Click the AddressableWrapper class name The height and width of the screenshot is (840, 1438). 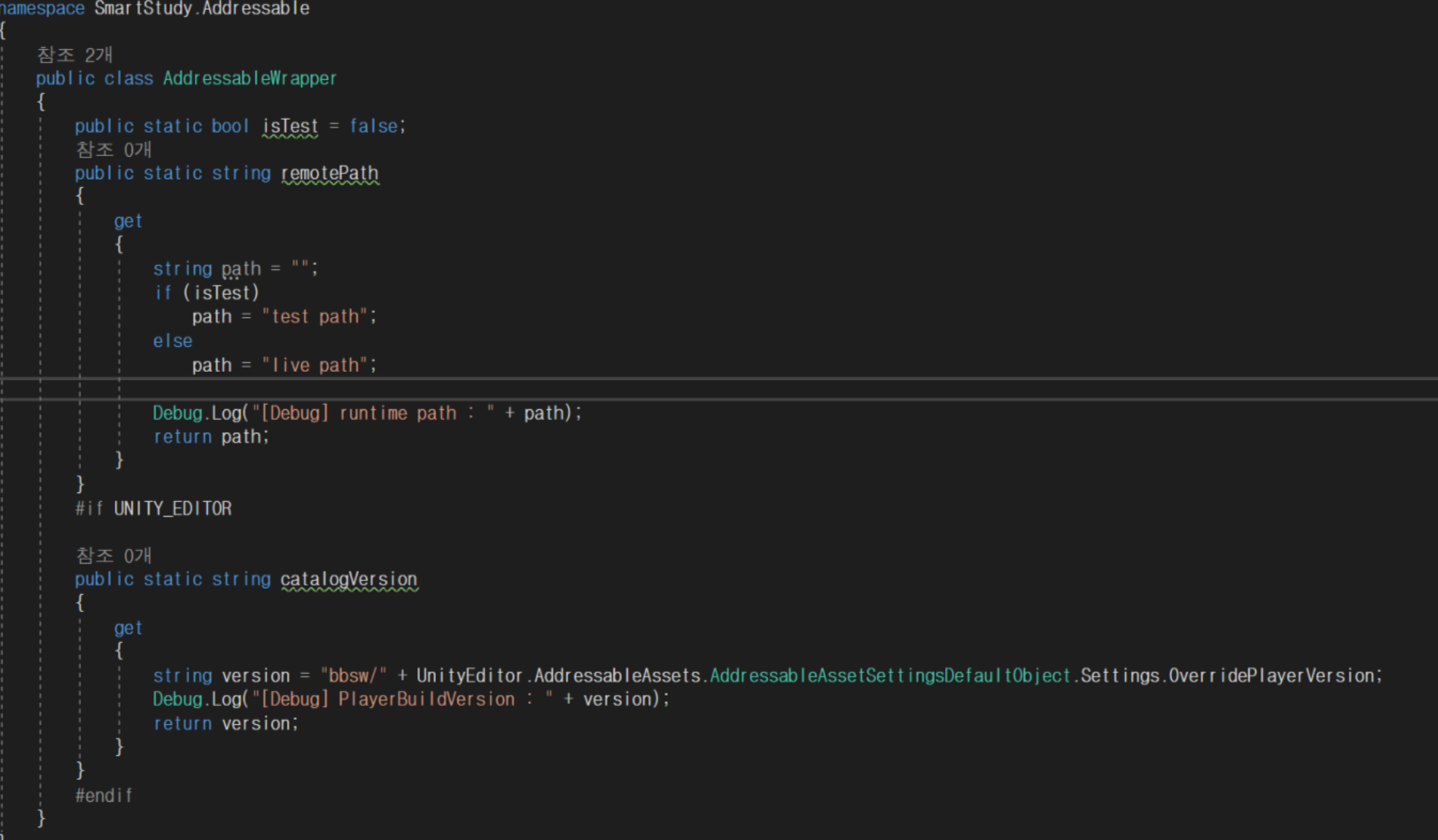[250, 78]
